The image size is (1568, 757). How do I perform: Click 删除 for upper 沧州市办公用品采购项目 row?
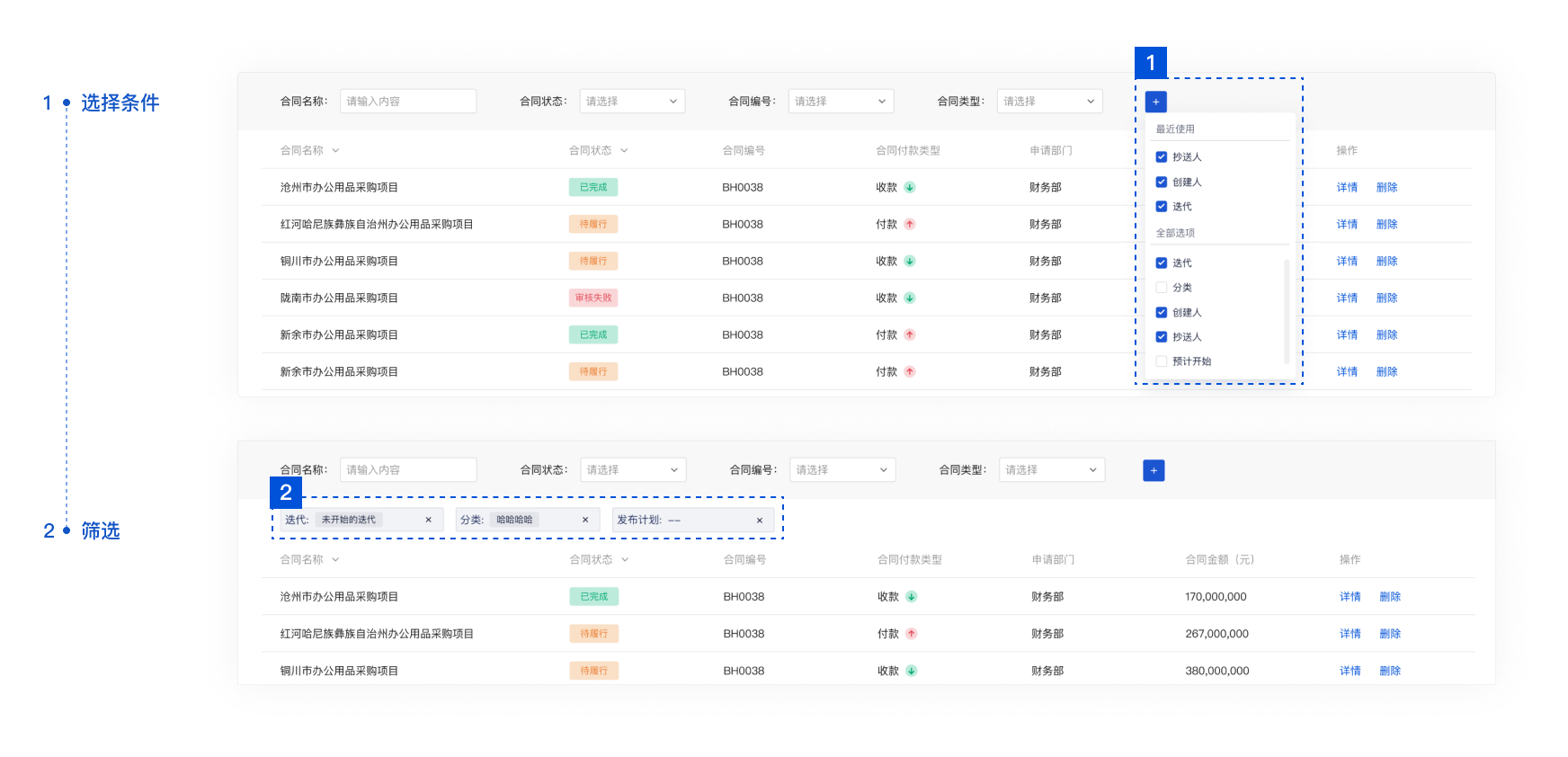tap(1386, 187)
